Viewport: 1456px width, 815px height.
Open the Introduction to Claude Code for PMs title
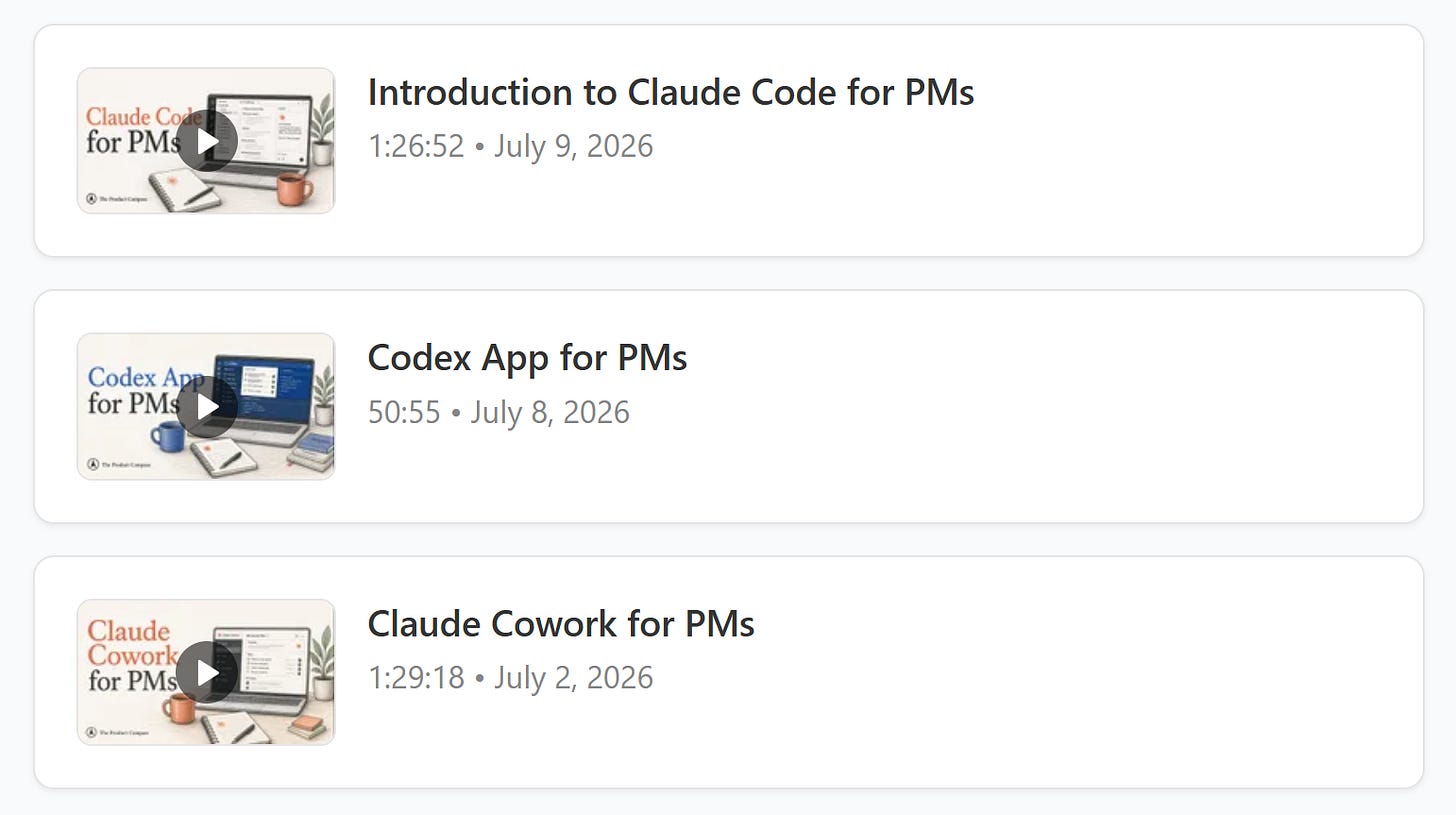[x=671, y=92]
